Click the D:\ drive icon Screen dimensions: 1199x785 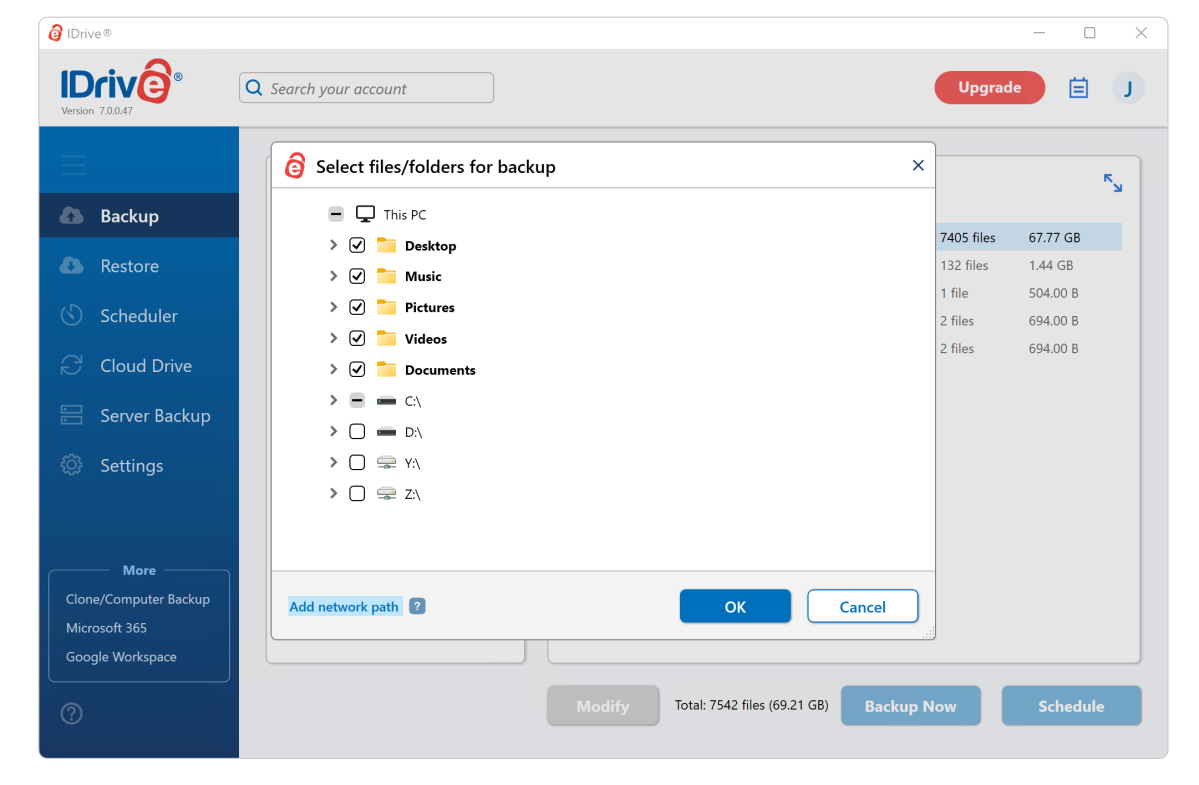[387, 432]
